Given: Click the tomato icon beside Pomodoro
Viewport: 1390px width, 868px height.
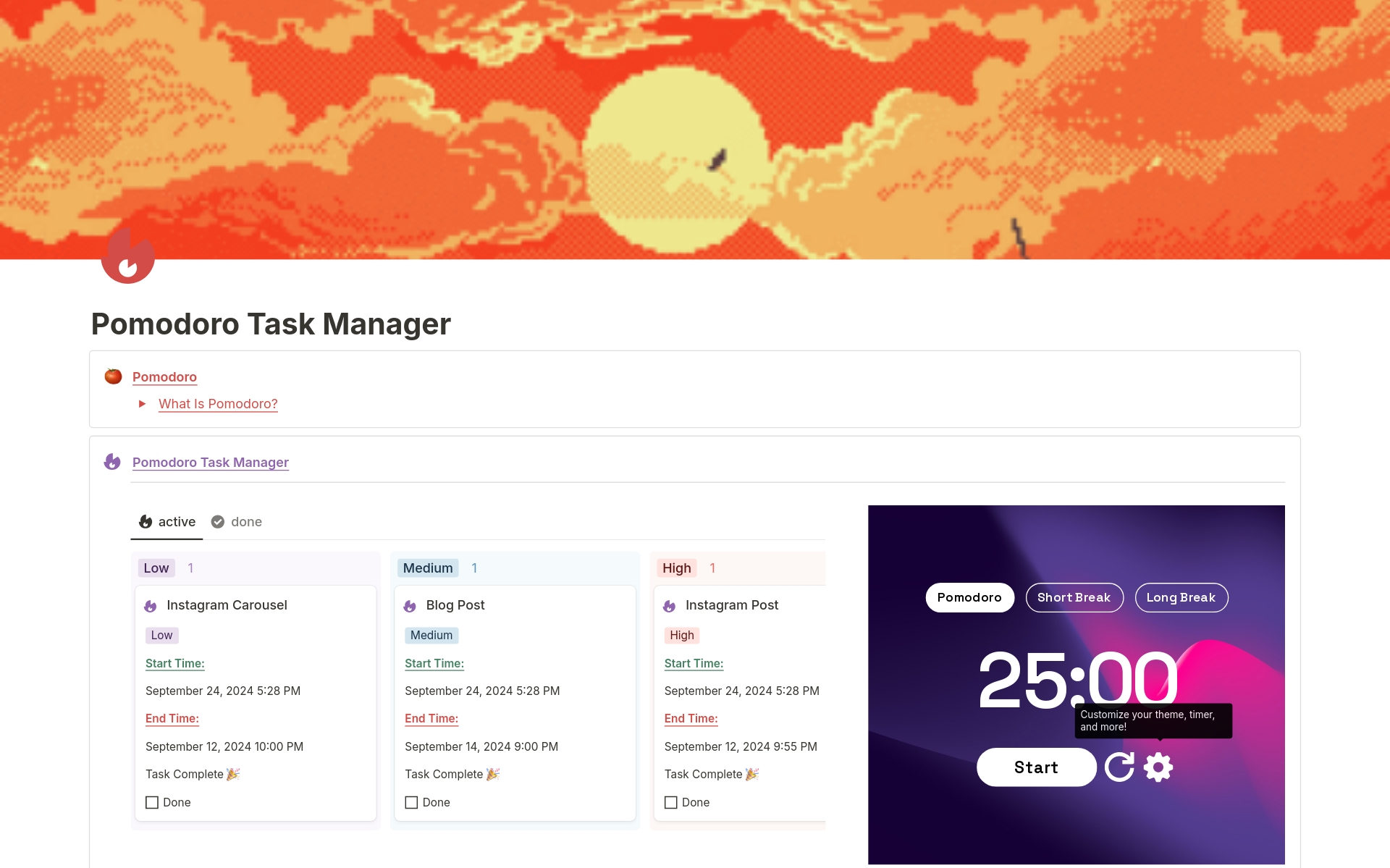Looking at the screenshot, I should pyautogui.click(x=113, y=376).
